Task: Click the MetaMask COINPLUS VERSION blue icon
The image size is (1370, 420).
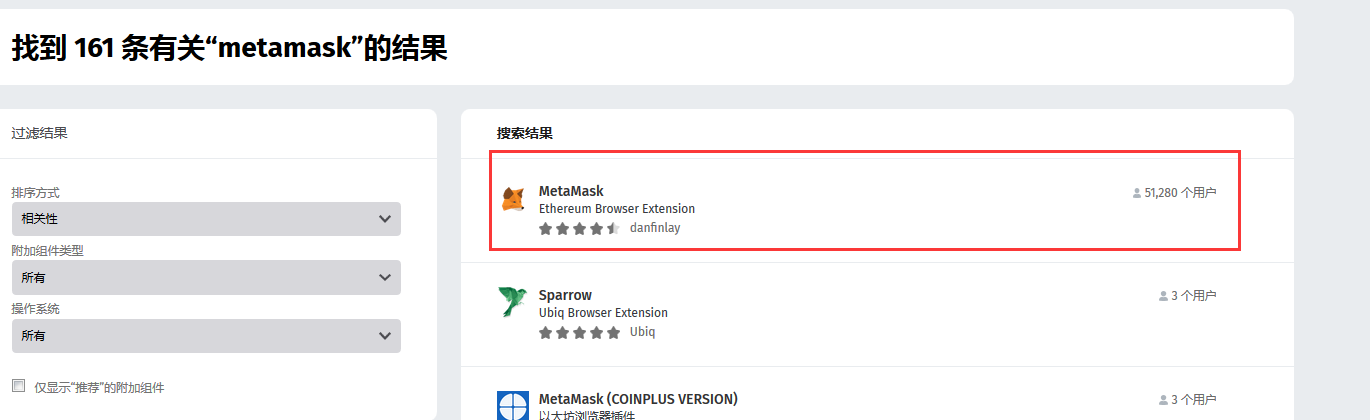Action: tap(513, 406)
